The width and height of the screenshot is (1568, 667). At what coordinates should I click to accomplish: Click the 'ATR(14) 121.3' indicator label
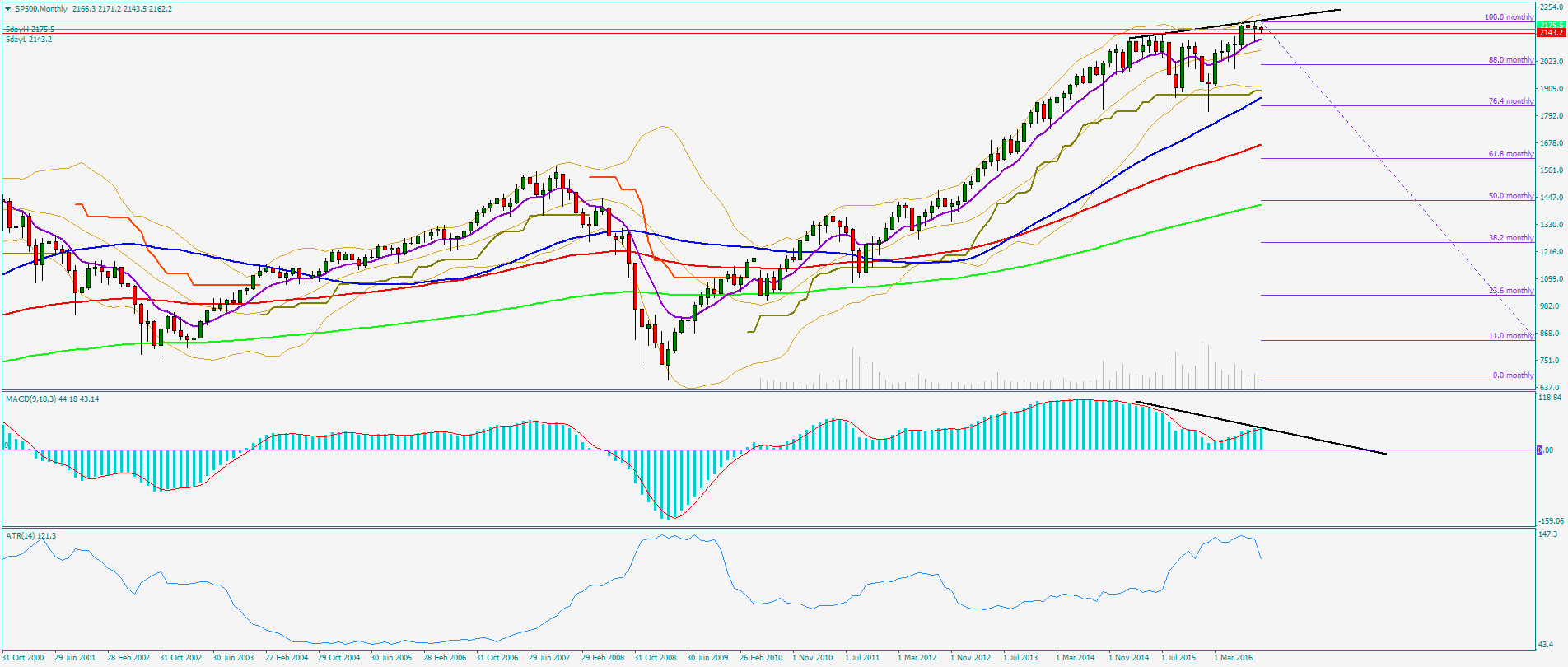(x=31, y=536)
